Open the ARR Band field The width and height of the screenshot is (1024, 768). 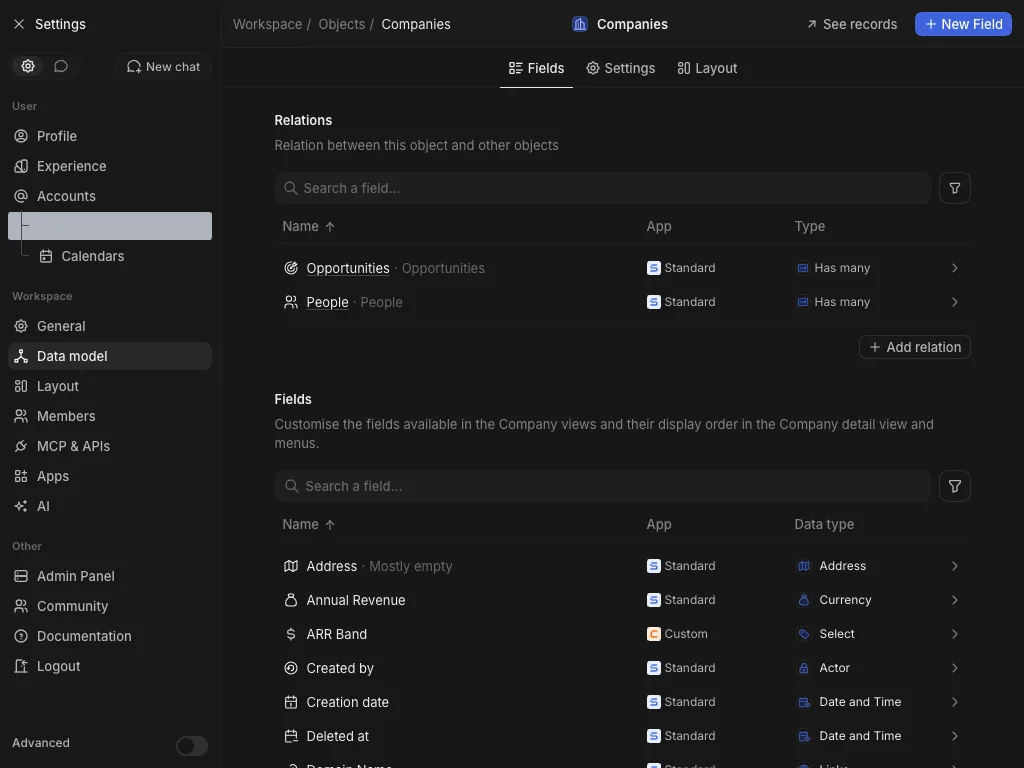click(623, 633)
